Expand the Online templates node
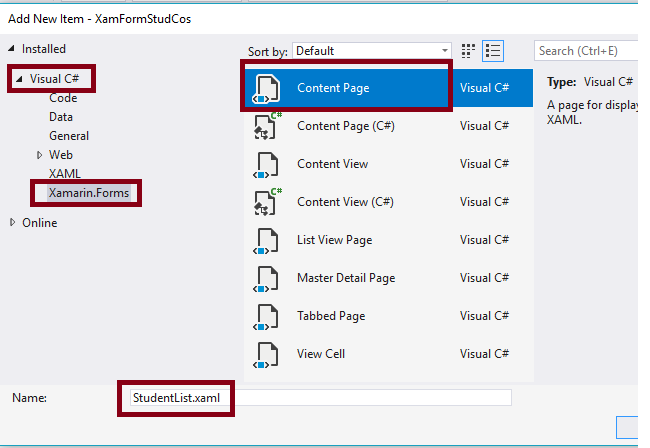Image resolution: width=650 pixels, height=448 pixels. (12, 223)
